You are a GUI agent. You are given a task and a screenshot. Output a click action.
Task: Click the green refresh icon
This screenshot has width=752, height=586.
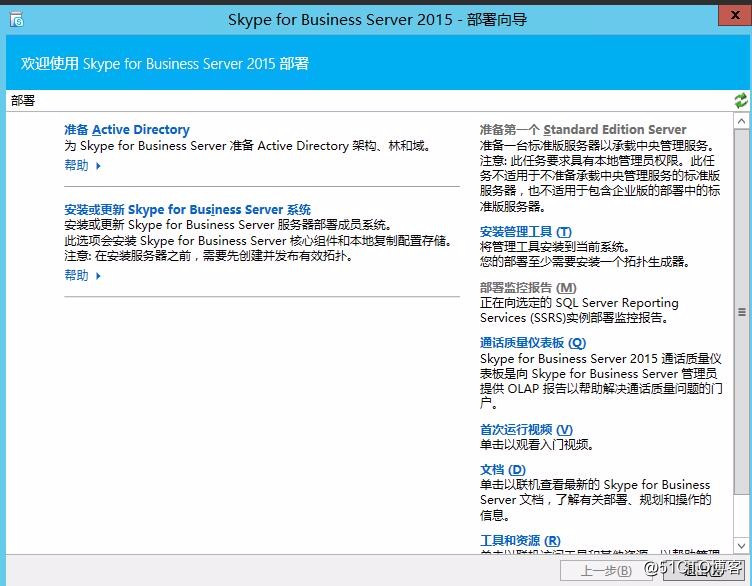[x=740, y=100]
